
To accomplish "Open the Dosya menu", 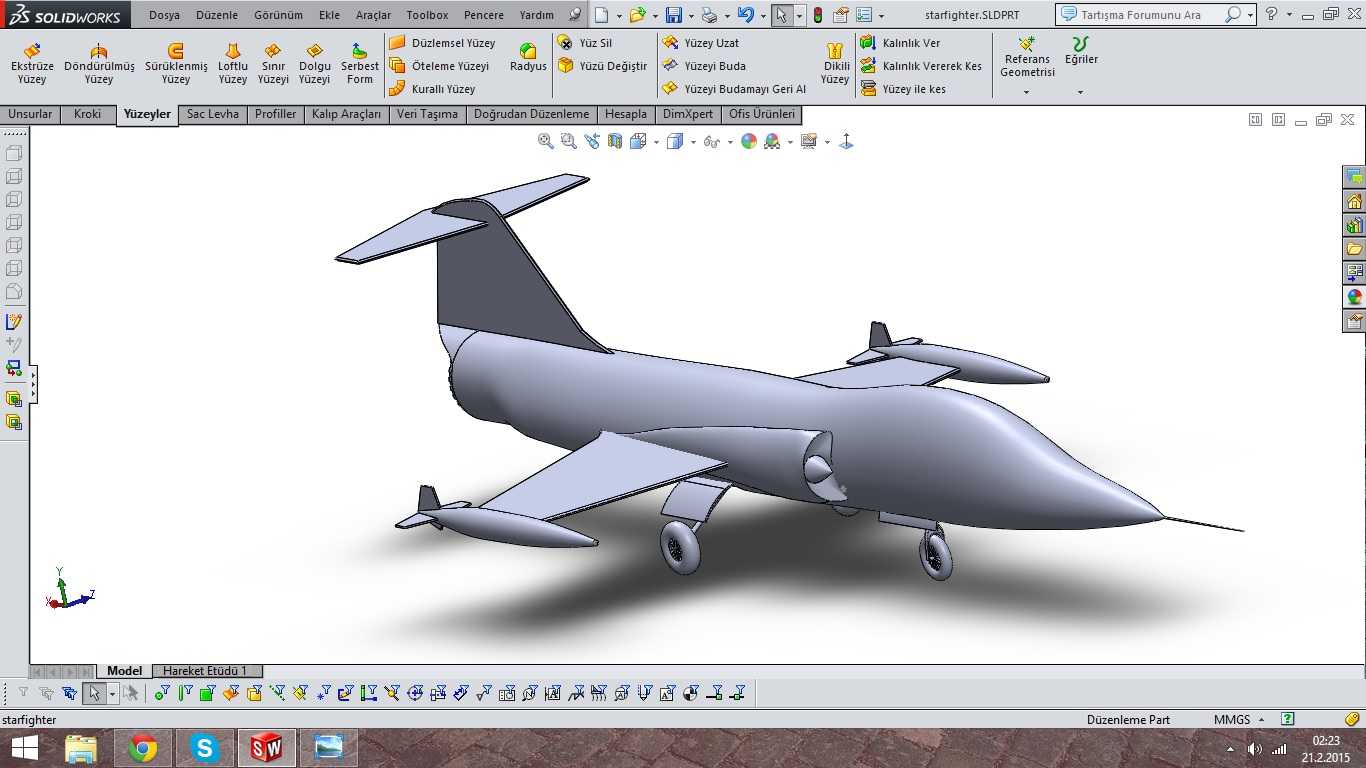I will [x=164, y=15].
